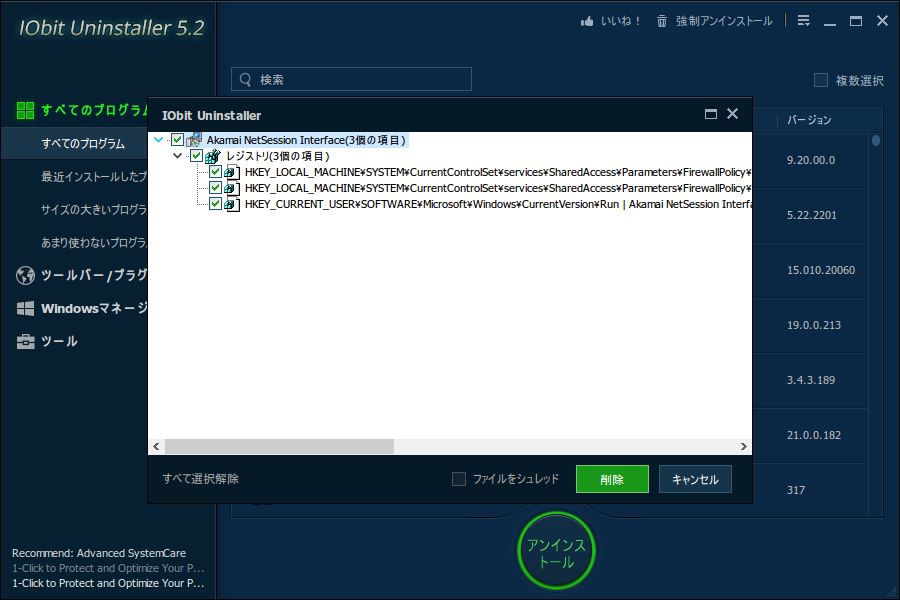Click registry icon of HKEY_CURRENT_USER entry
The width and height of the screenshot is (900, 600).
point(231,204)
